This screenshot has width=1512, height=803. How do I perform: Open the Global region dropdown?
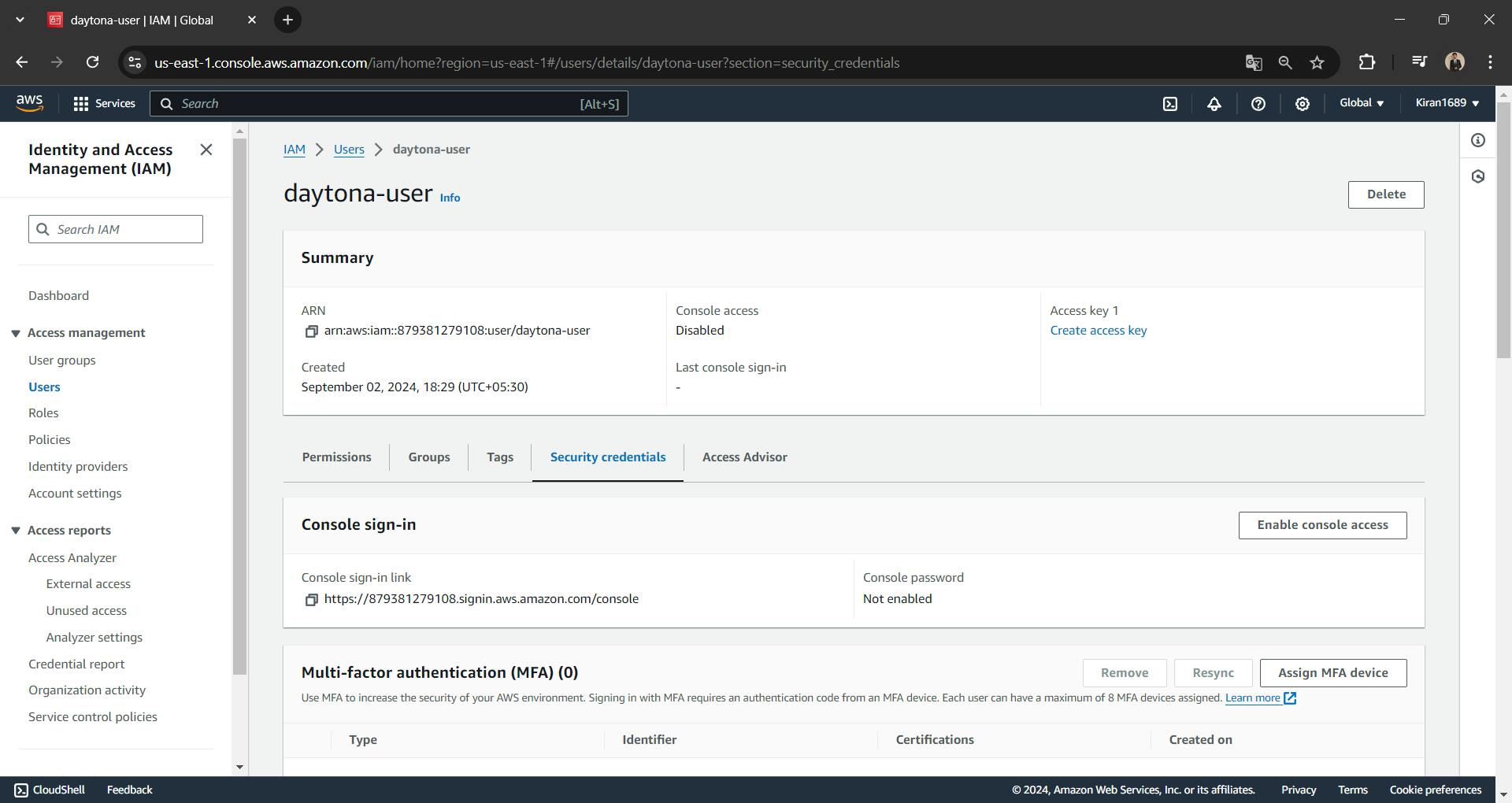(1362, 103)
